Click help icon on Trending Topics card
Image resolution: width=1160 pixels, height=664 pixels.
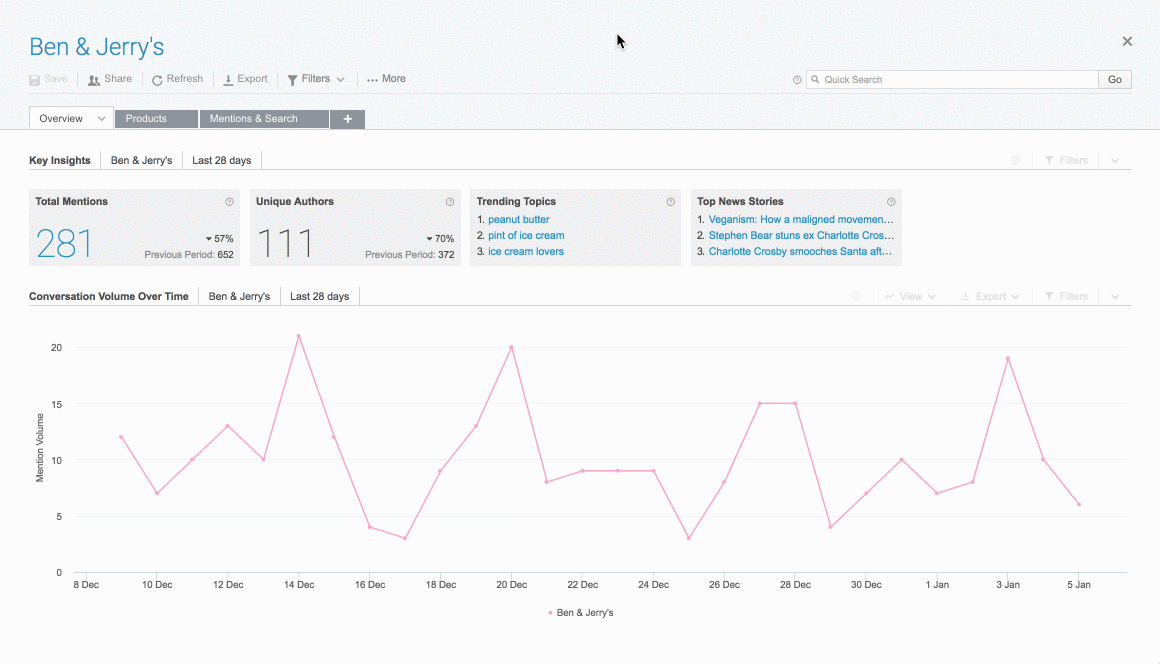[x=670, y=202]
